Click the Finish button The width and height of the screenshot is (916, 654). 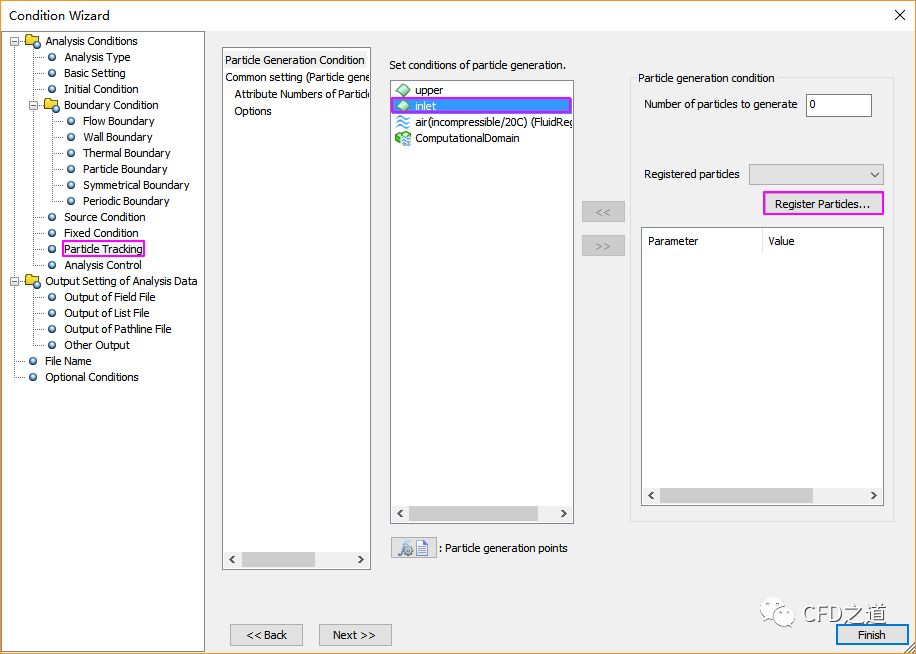pos(872,635)
